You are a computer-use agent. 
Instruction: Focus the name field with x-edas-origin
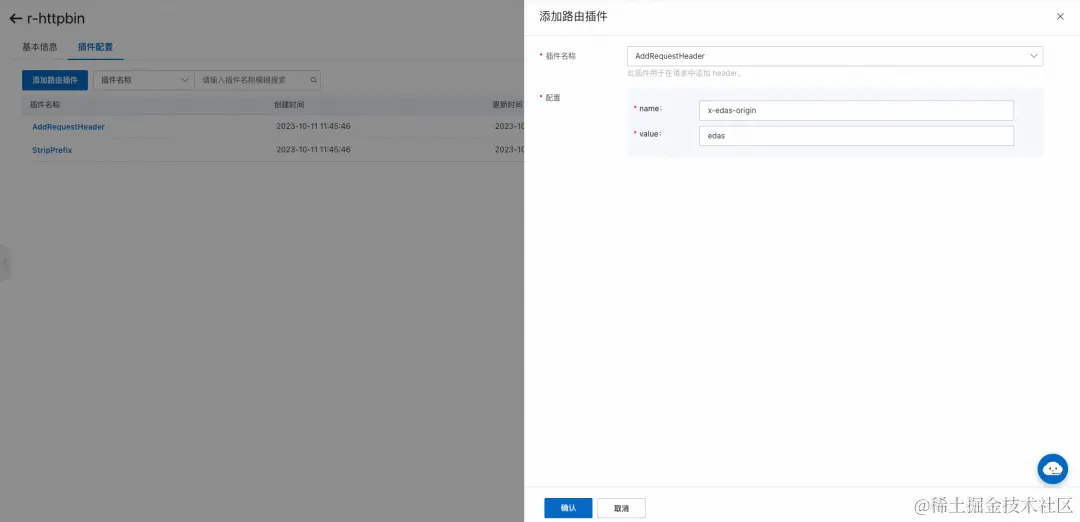pos(856,110)
